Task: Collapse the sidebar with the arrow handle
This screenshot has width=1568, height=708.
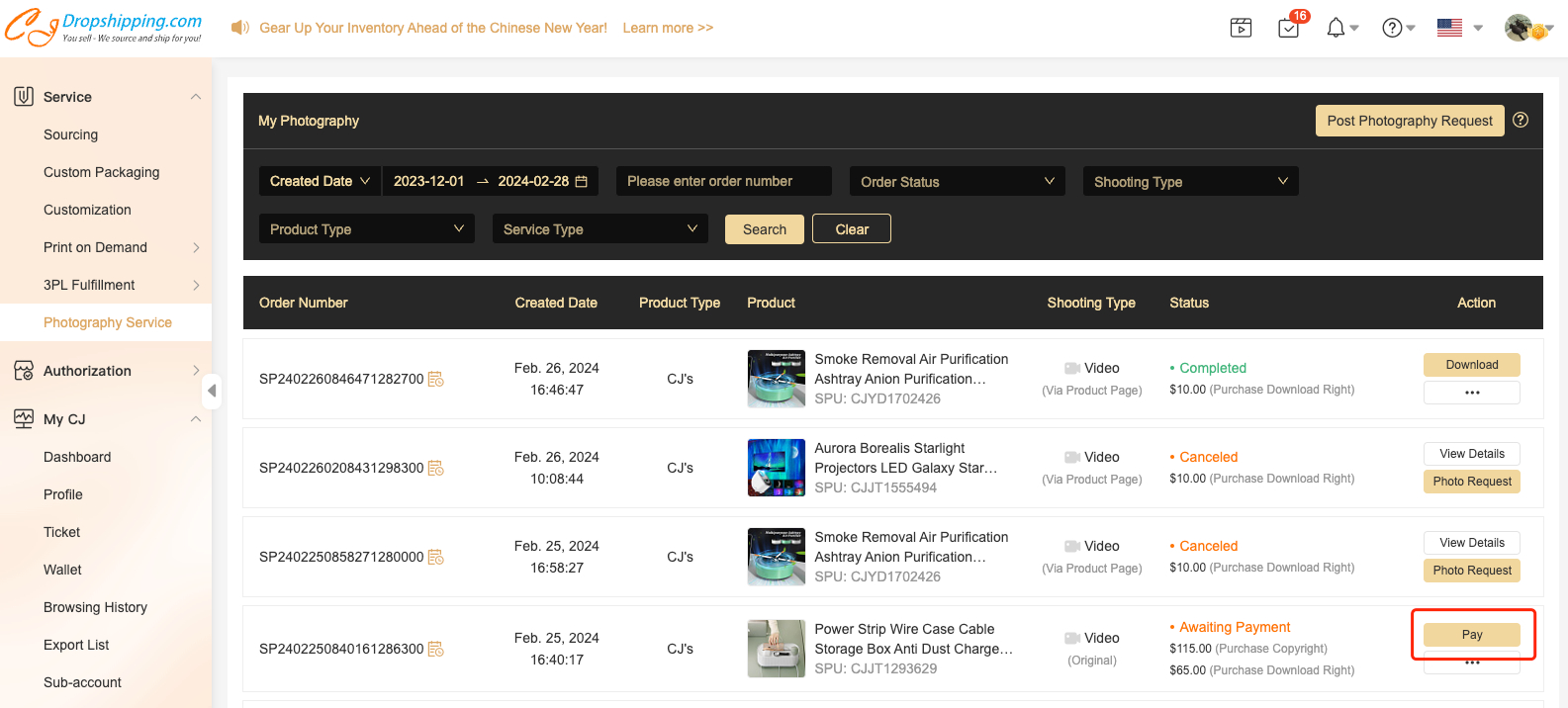Action: tap(212, 391)
